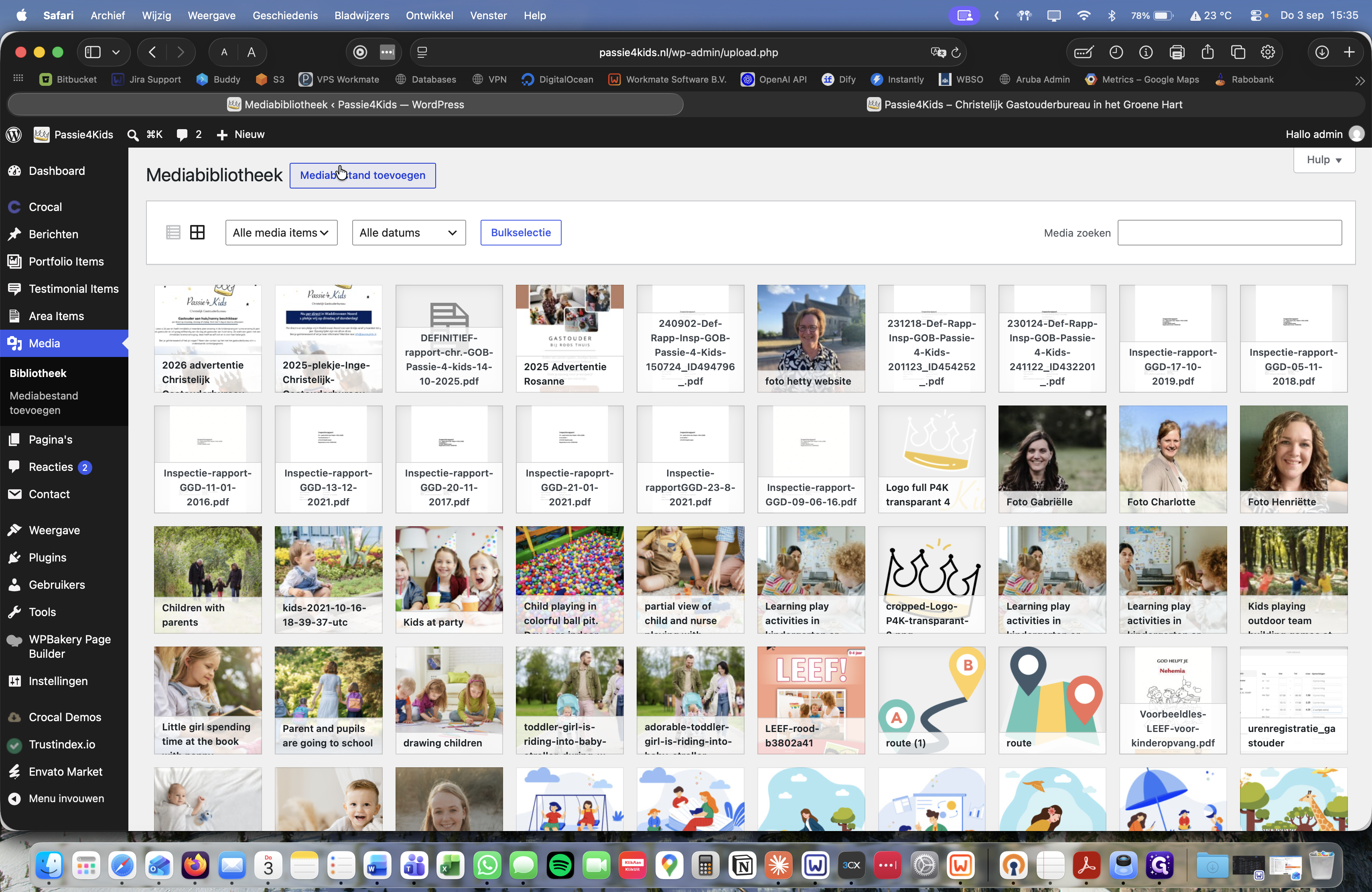Open Plugins in the WordPress sidebar
The image size is (1372, 892).
click(64, 557)
